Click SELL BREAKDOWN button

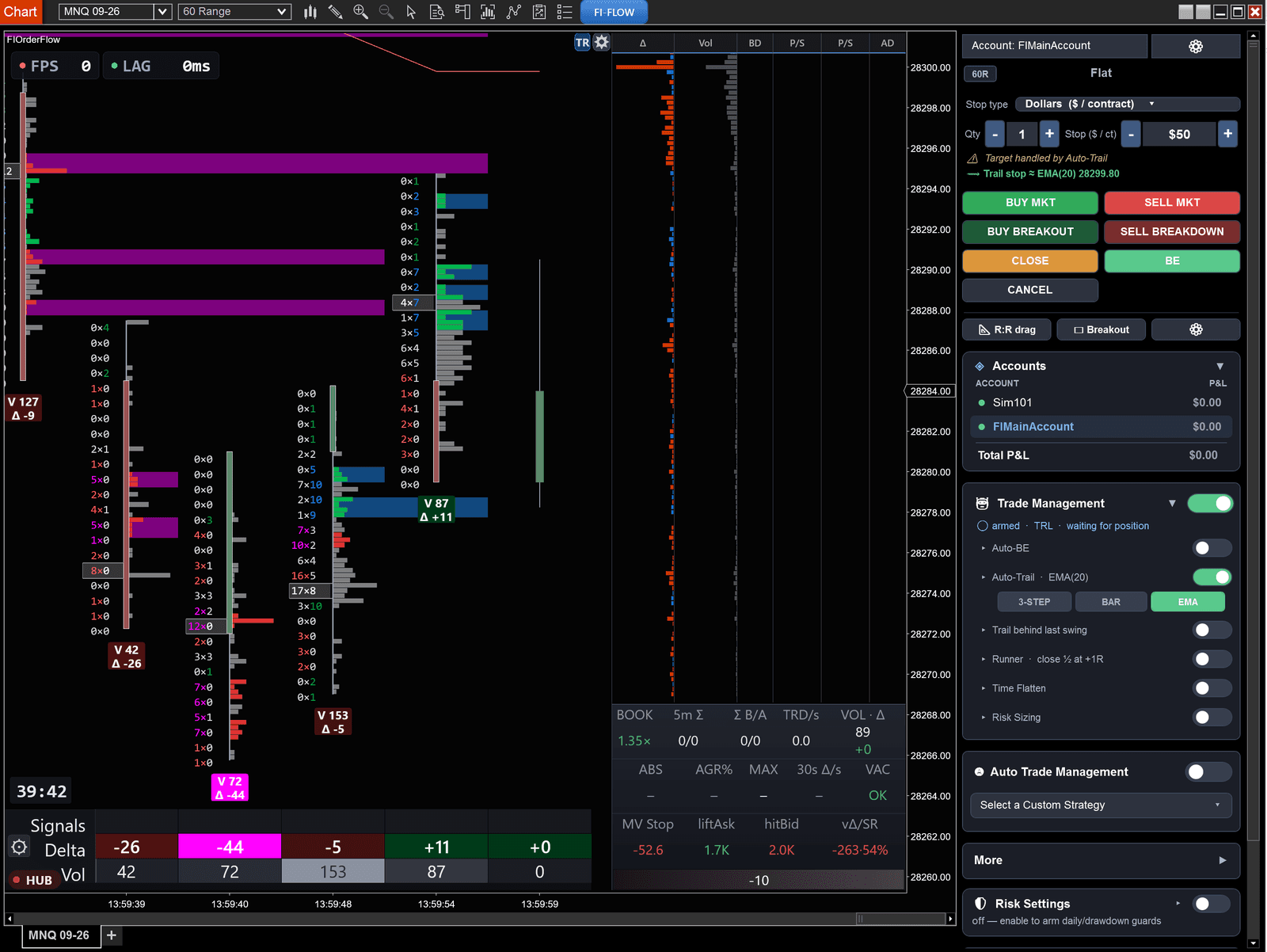1172,232
